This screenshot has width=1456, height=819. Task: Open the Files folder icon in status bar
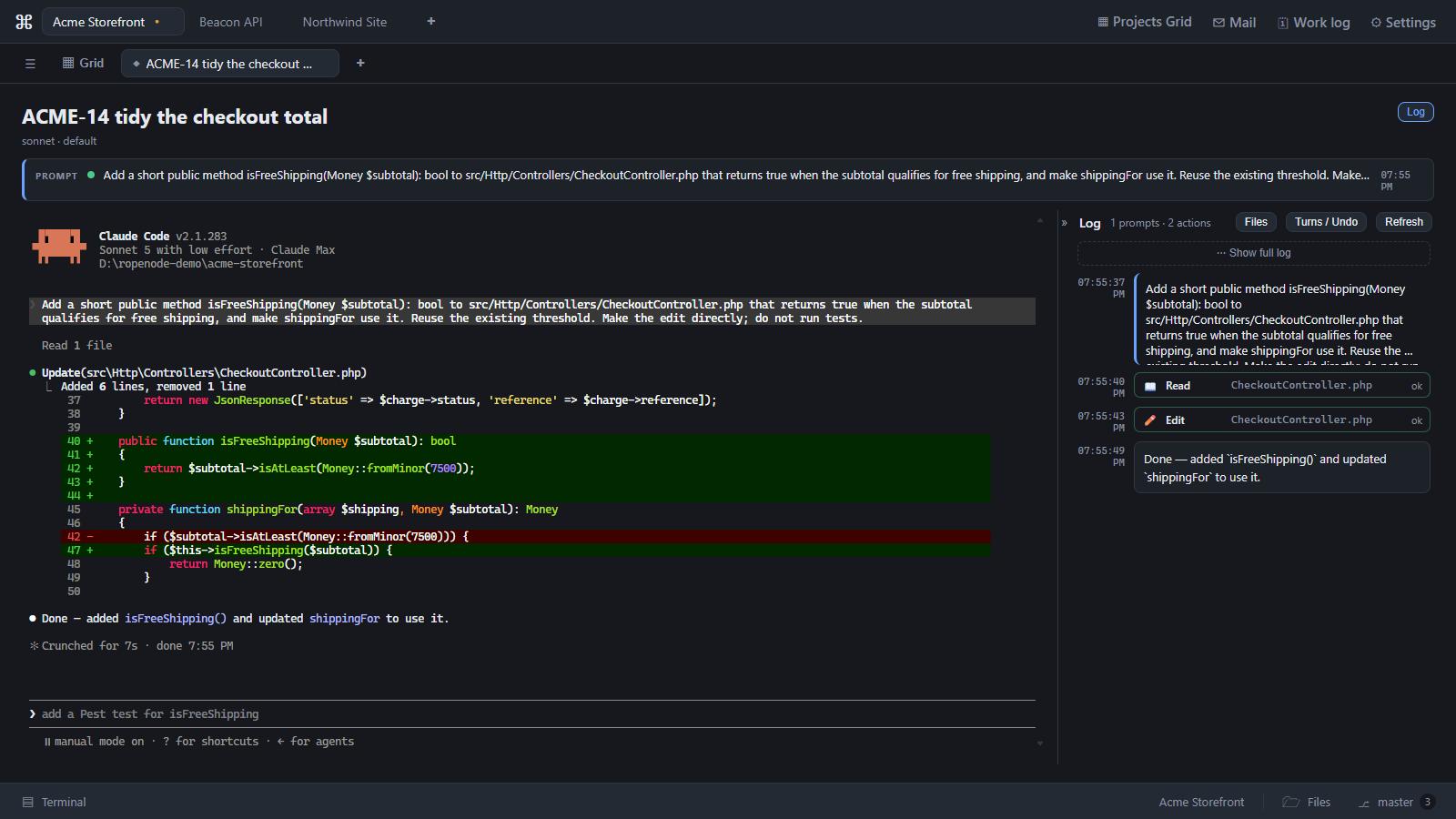tap(1290, 802)
